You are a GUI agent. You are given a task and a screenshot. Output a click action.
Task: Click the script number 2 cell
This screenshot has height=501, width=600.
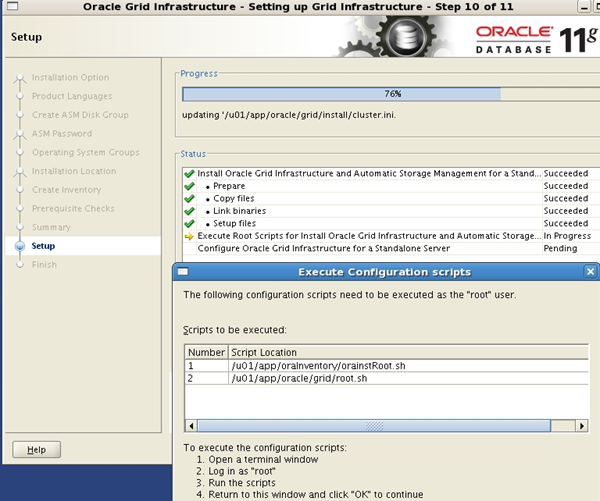pyautogui.click(x=207, y=378)
